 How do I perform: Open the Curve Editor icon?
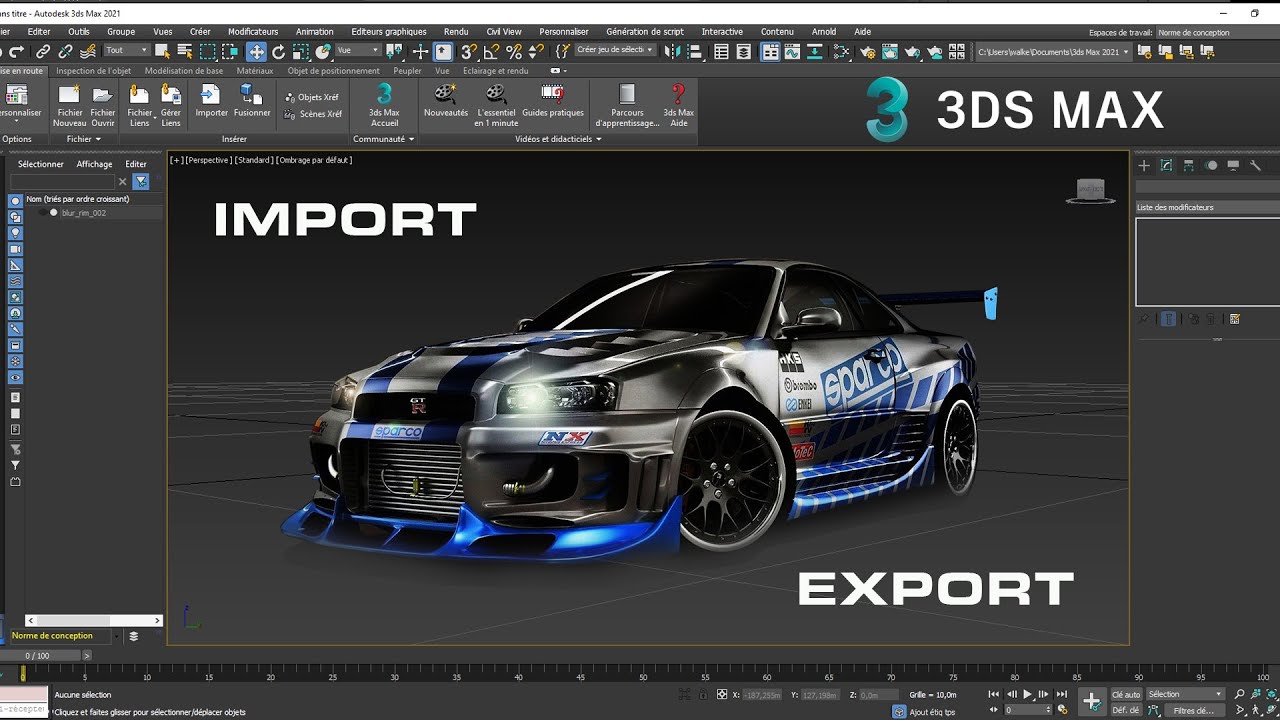click(x=791, y=51)
